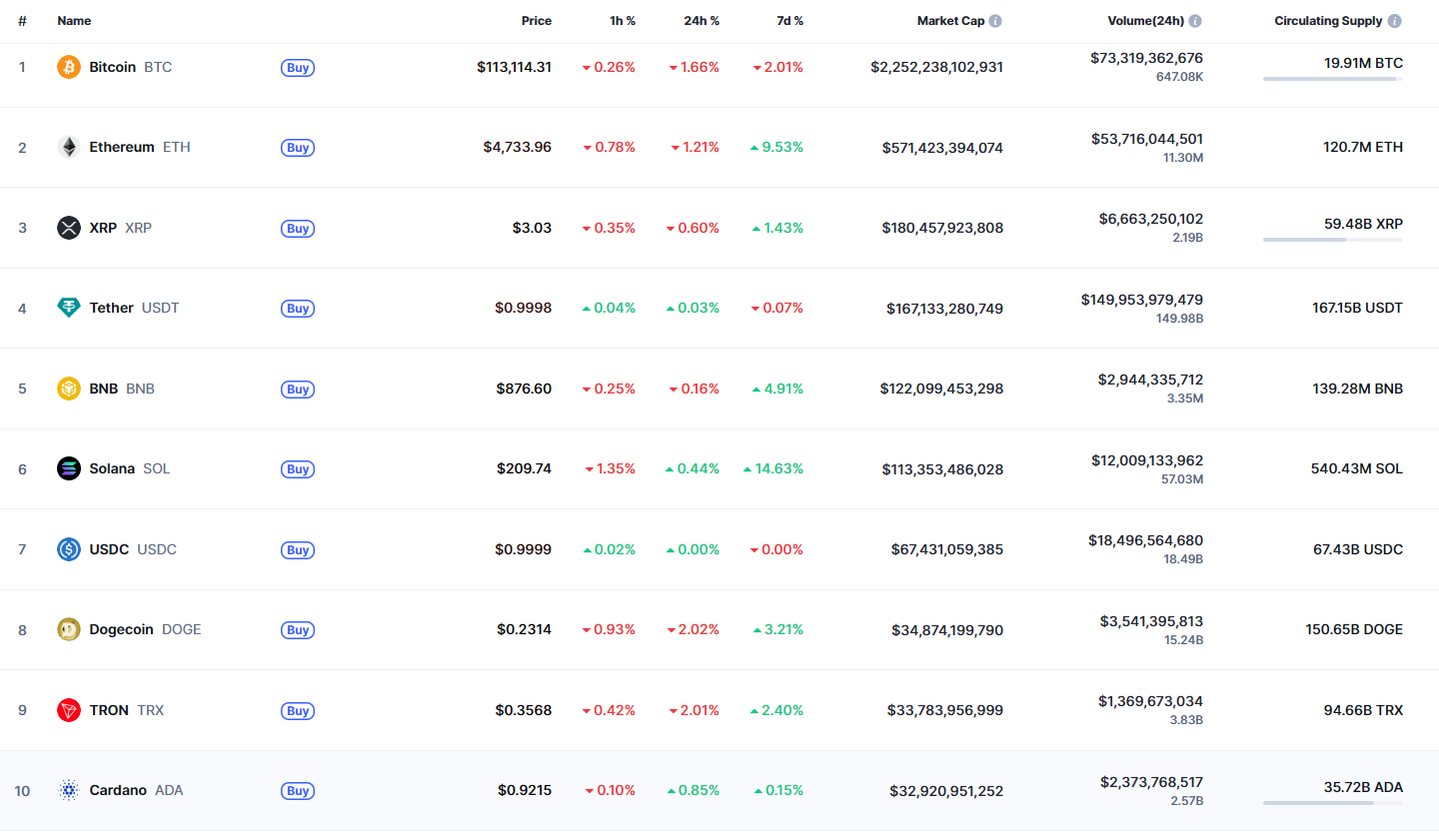
Task: Sort by the 1h % column header
Action: 623,21
